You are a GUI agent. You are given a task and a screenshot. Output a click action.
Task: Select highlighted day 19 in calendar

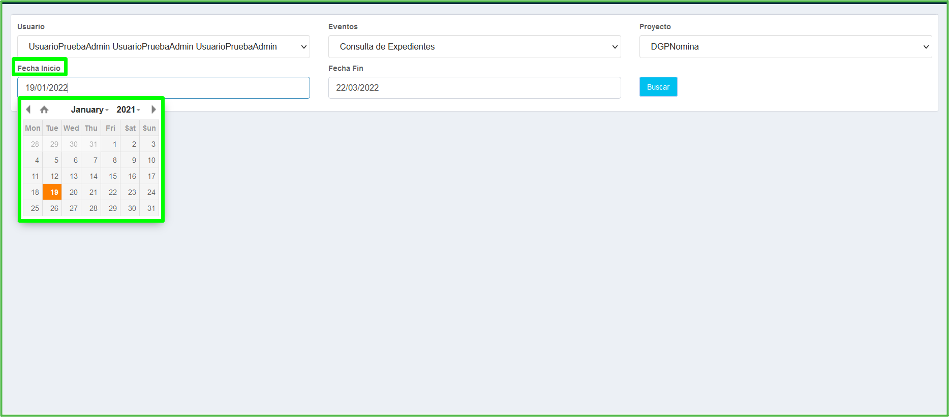click(53, 192)
